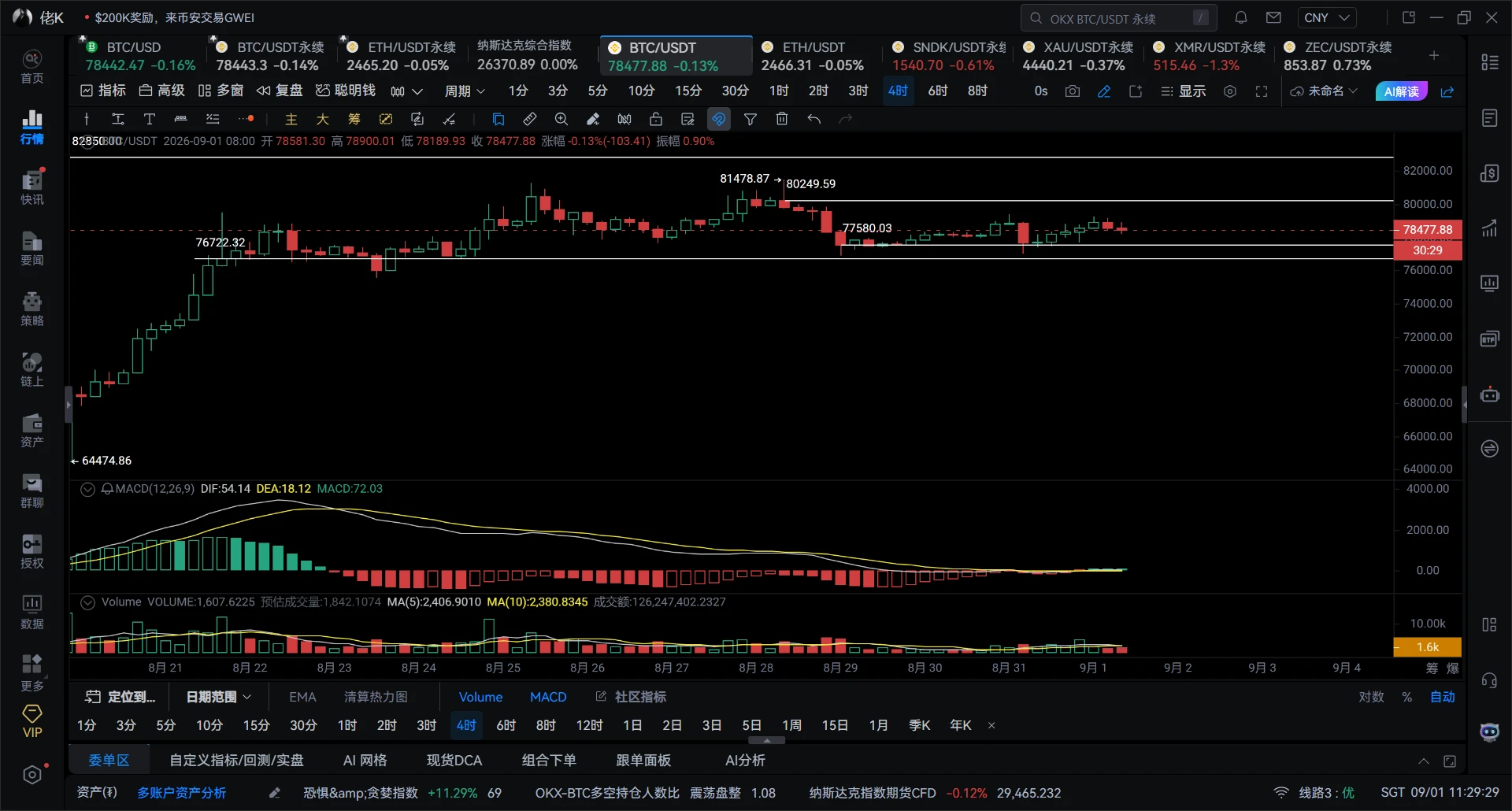Select the text drawing tool
The width and height of the screenshot is (1512, 811).
coord(149,119)
